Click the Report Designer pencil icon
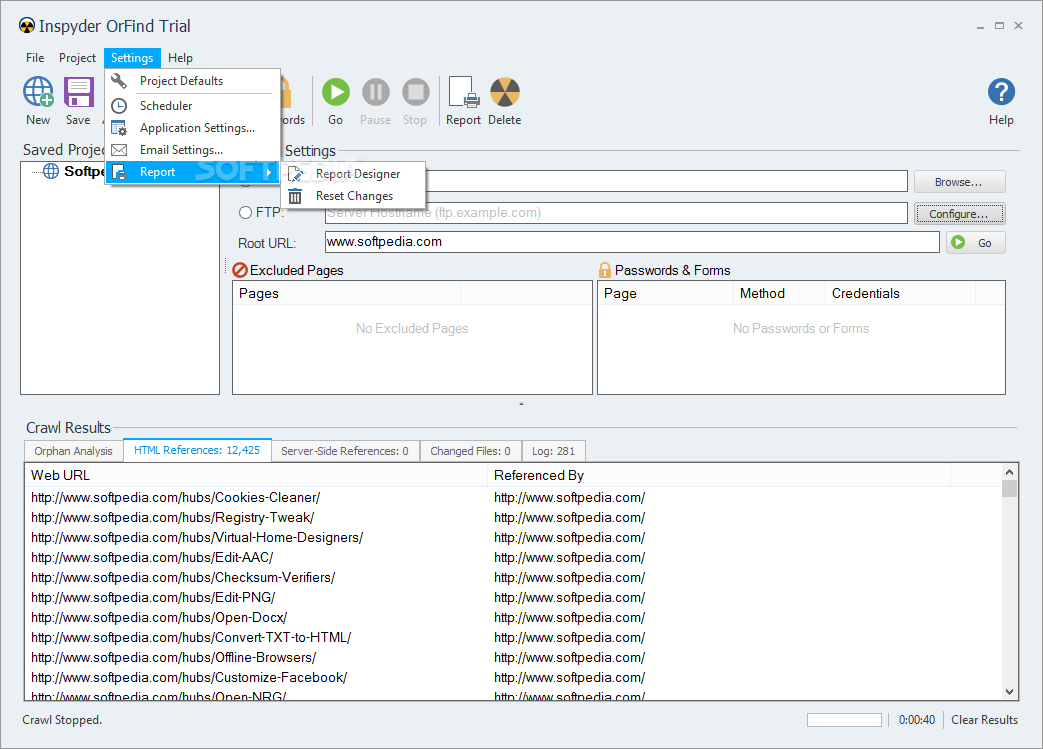The image size is (1043, 749). pyautogui.click(x=295, y=174)
